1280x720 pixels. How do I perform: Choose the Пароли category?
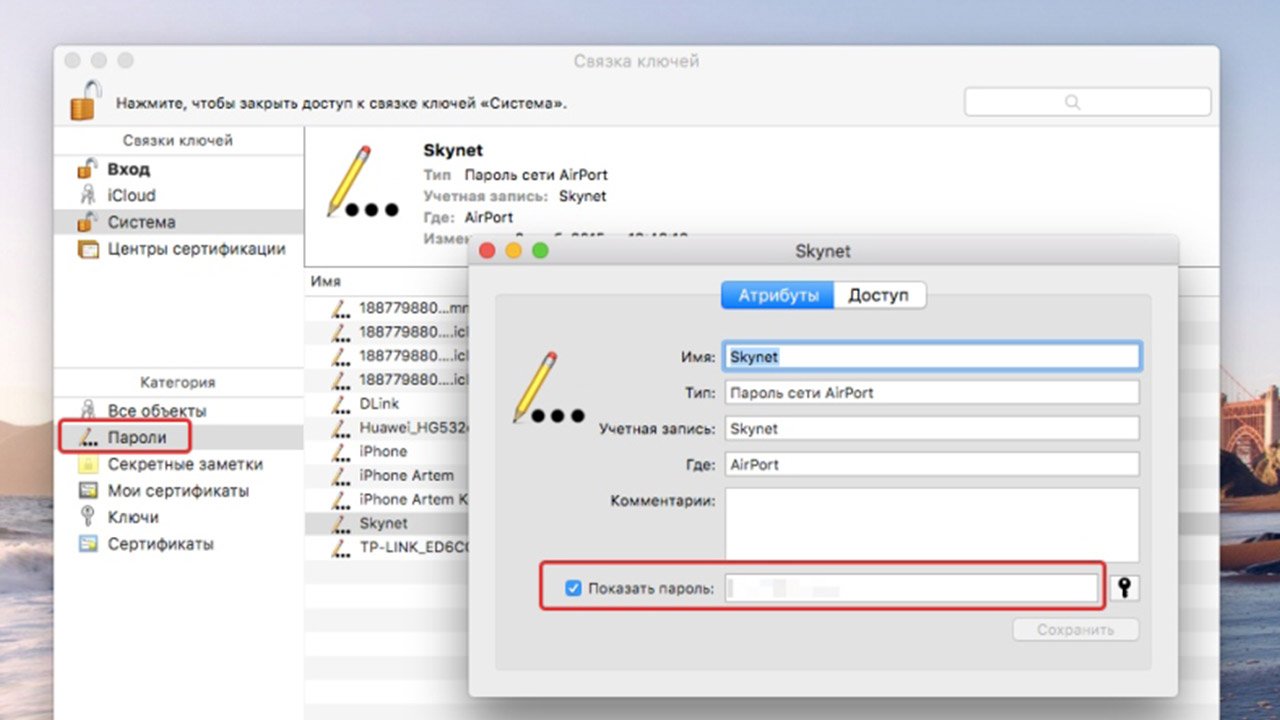click(x=136, y=438)
